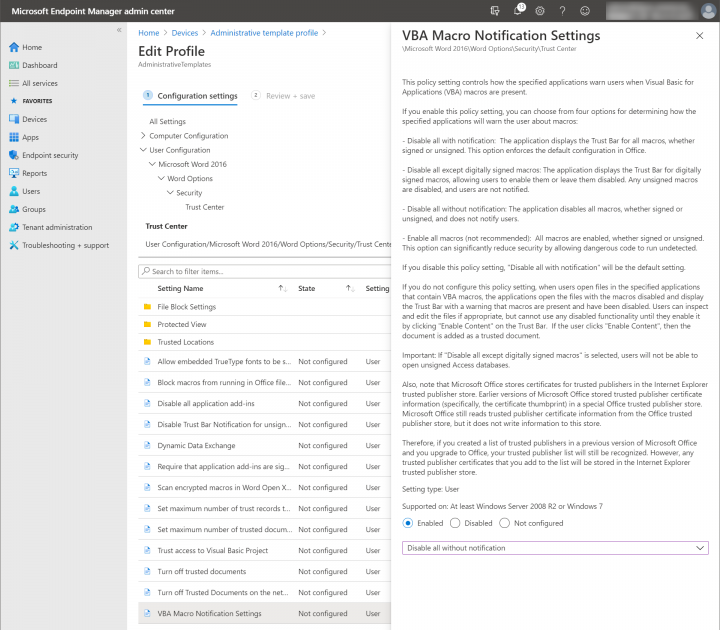
Task: Click the user account avatar
Action: click(708, 11)
